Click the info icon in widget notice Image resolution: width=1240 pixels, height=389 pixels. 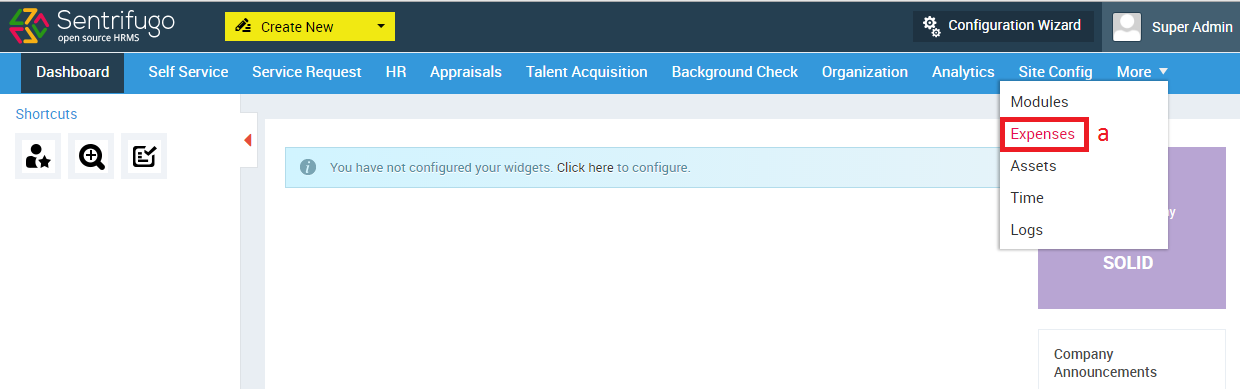pos(309,167)
